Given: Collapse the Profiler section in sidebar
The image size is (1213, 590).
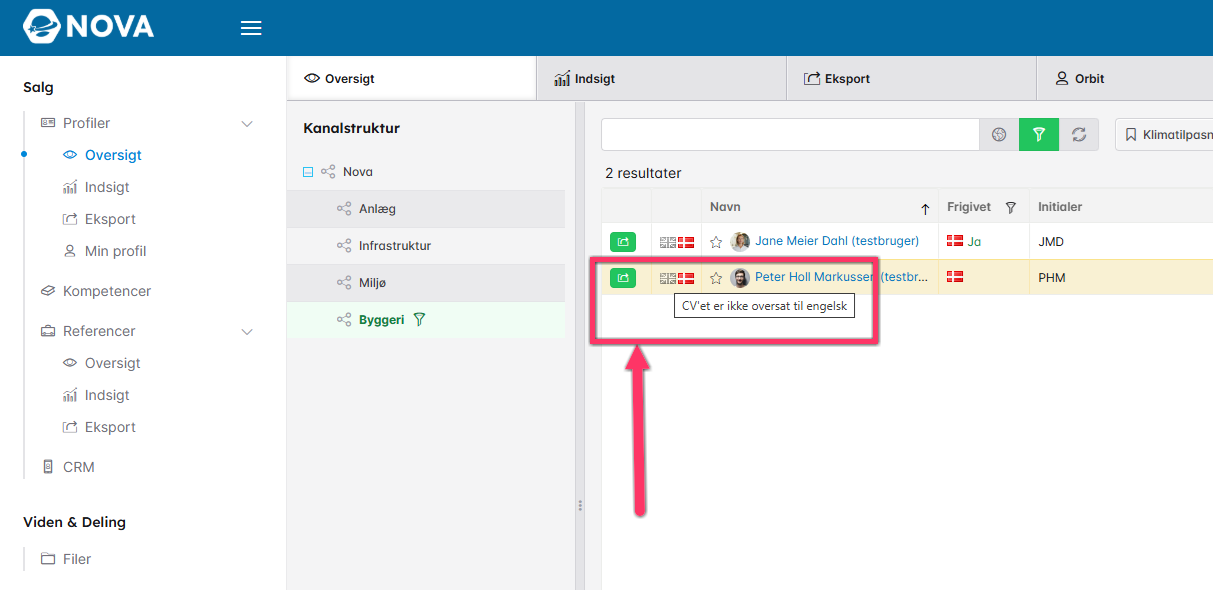Looking at the screenshot, I should (x=247, y=123).
